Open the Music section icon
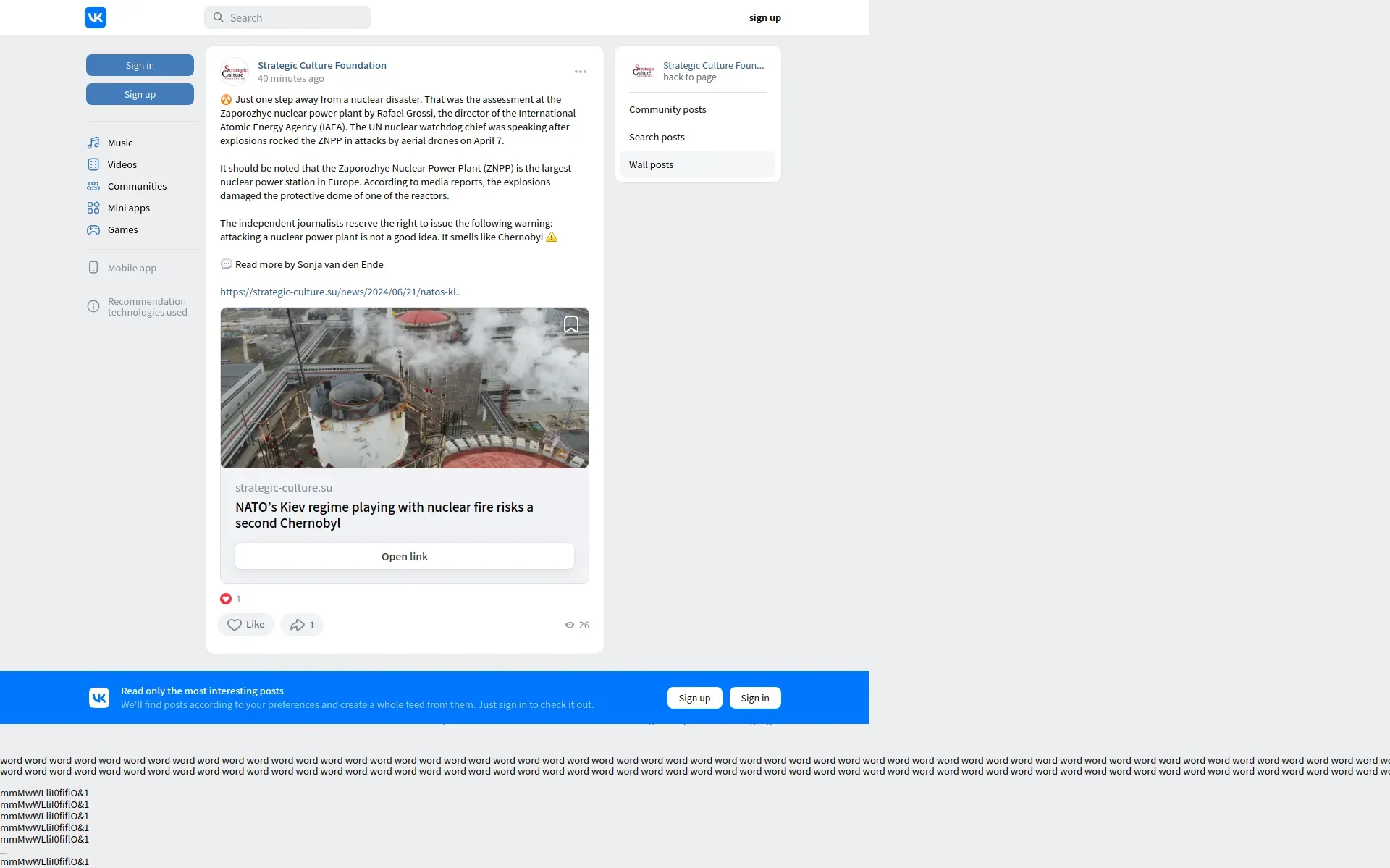 [93, 143]
